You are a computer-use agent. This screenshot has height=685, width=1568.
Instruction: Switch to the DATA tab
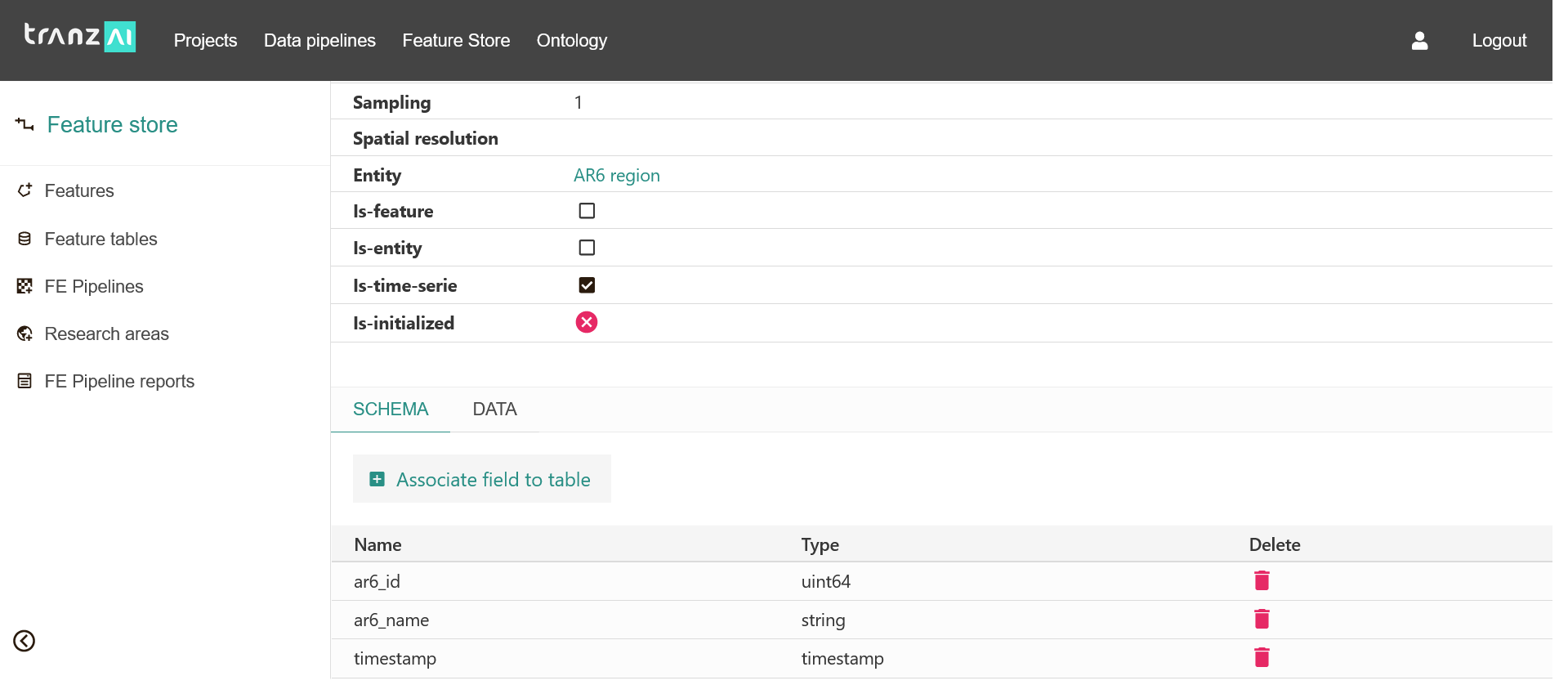pyautogui.click(x=495, y=410)
